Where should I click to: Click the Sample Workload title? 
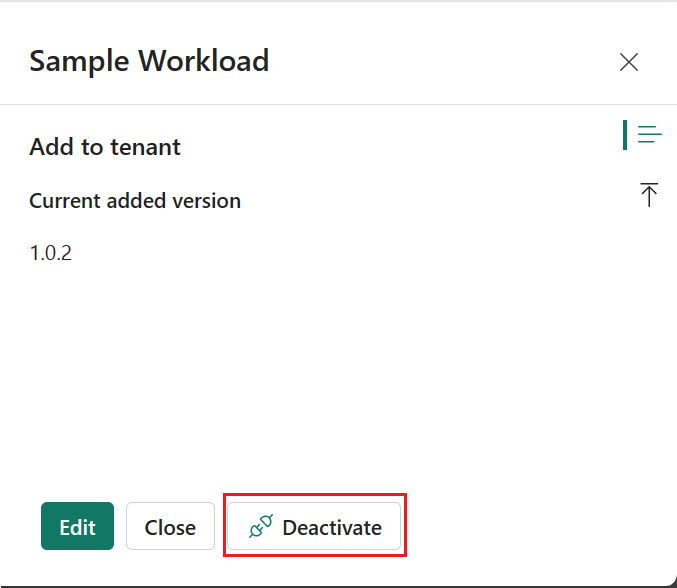(149, 61)
